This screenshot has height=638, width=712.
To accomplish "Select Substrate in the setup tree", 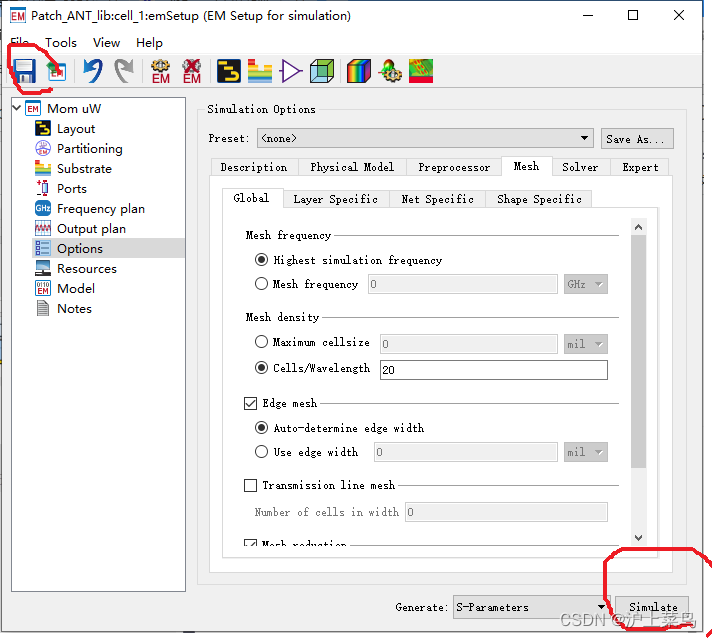I will point(84,169).
